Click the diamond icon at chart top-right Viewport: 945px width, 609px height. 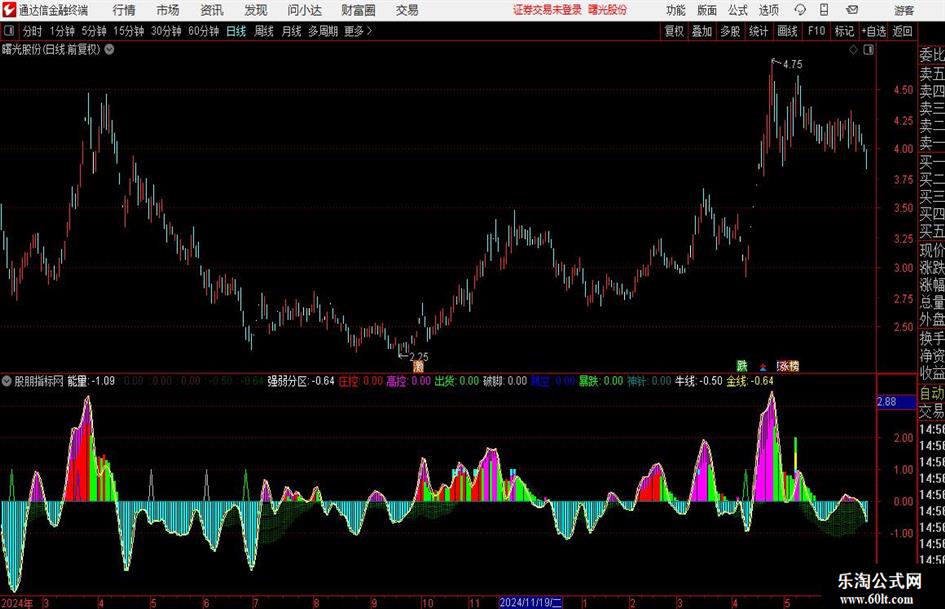pyautogui.click(x=853, y=50)
